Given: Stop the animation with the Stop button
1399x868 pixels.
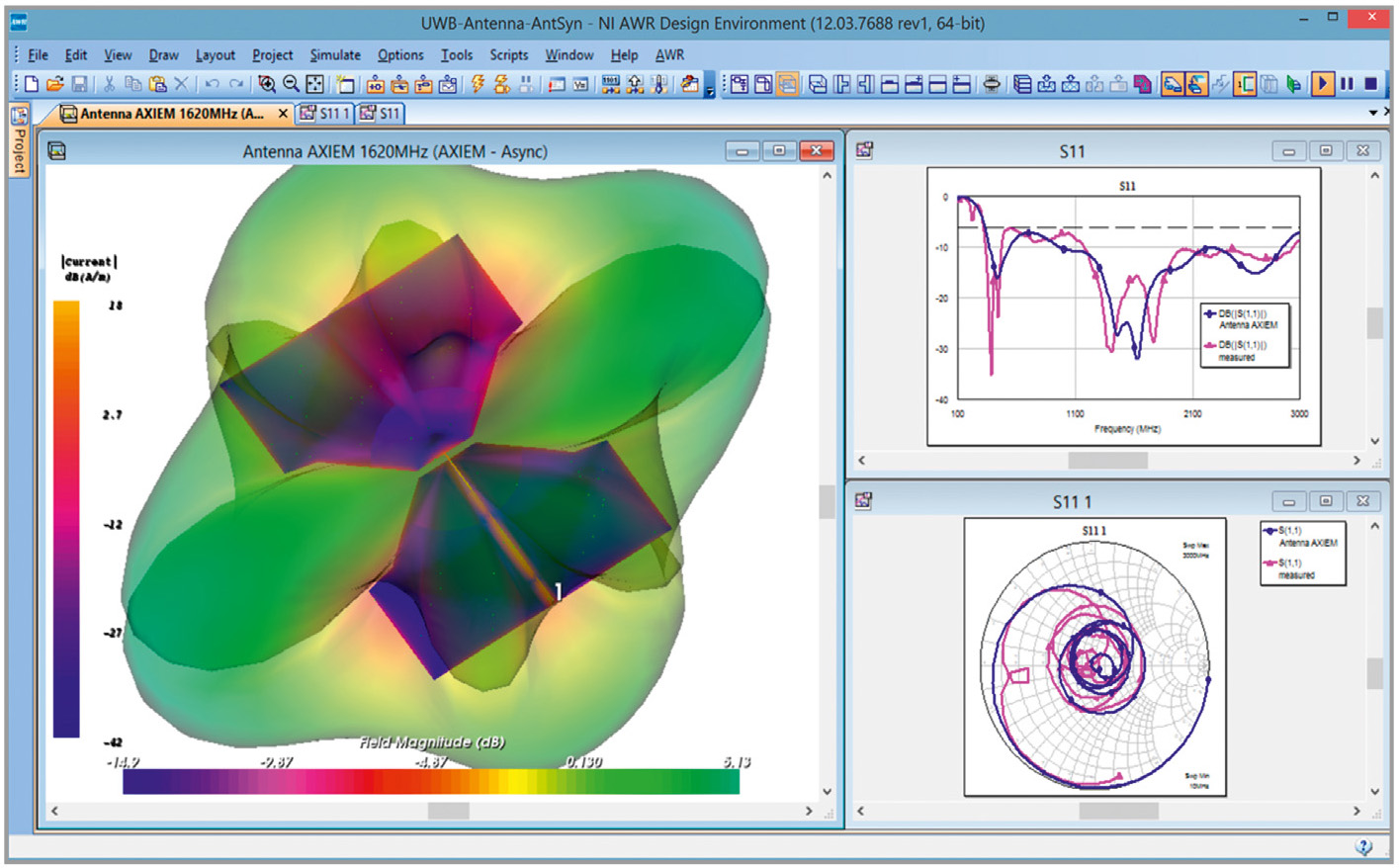Looking at the screenshot, I should coord(1371,85).
